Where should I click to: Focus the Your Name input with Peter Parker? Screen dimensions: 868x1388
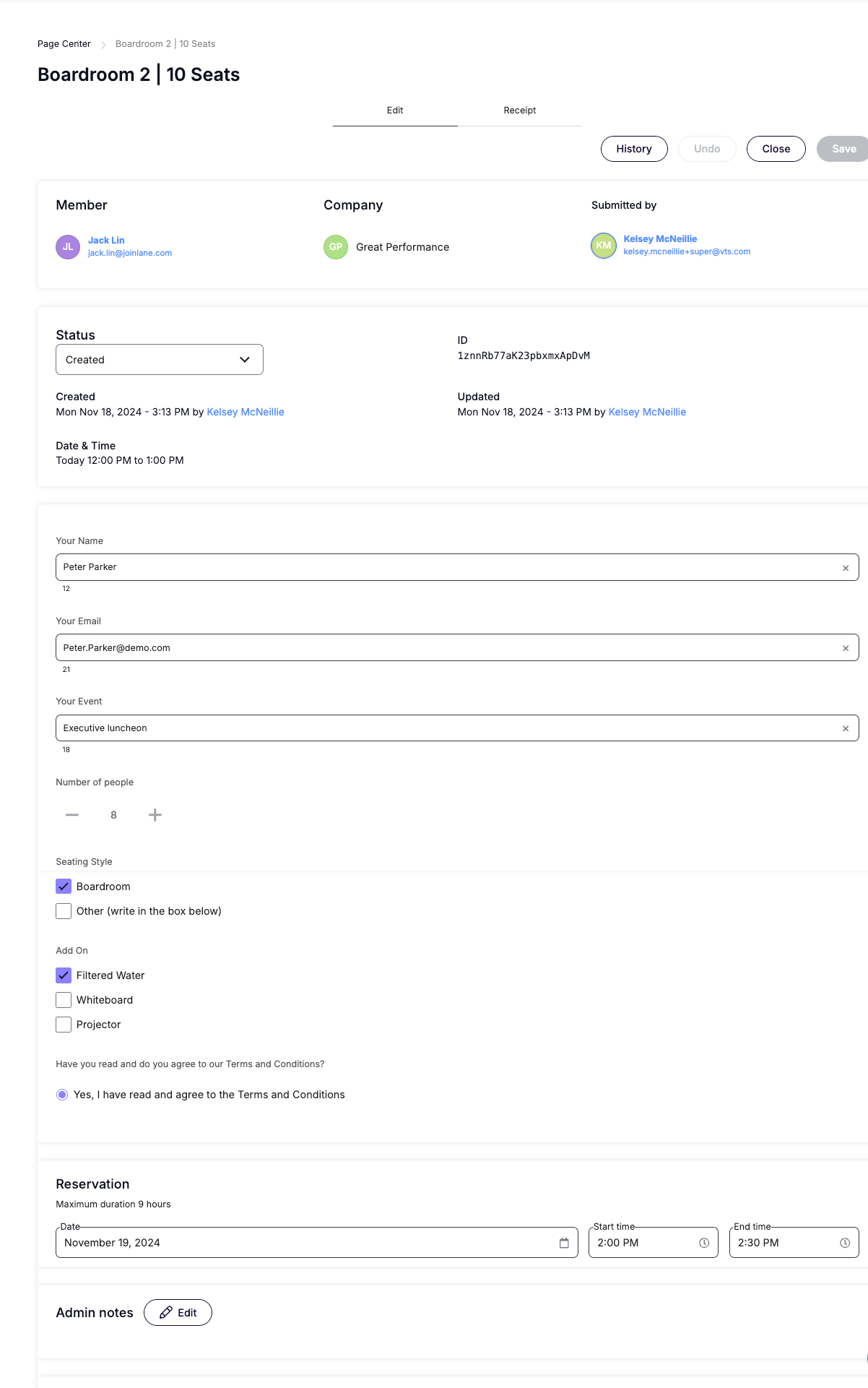[457, 567]
